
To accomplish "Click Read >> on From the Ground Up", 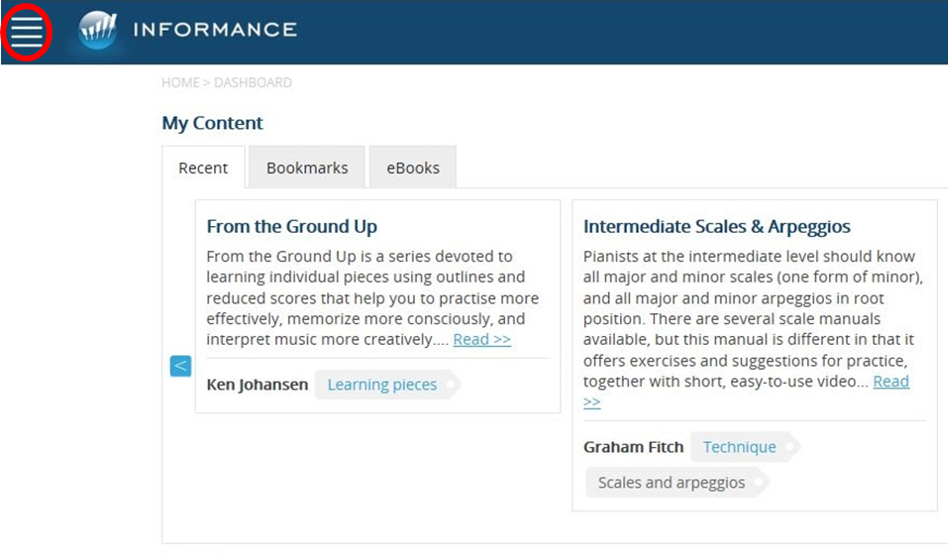I will [x=482, y=339].
